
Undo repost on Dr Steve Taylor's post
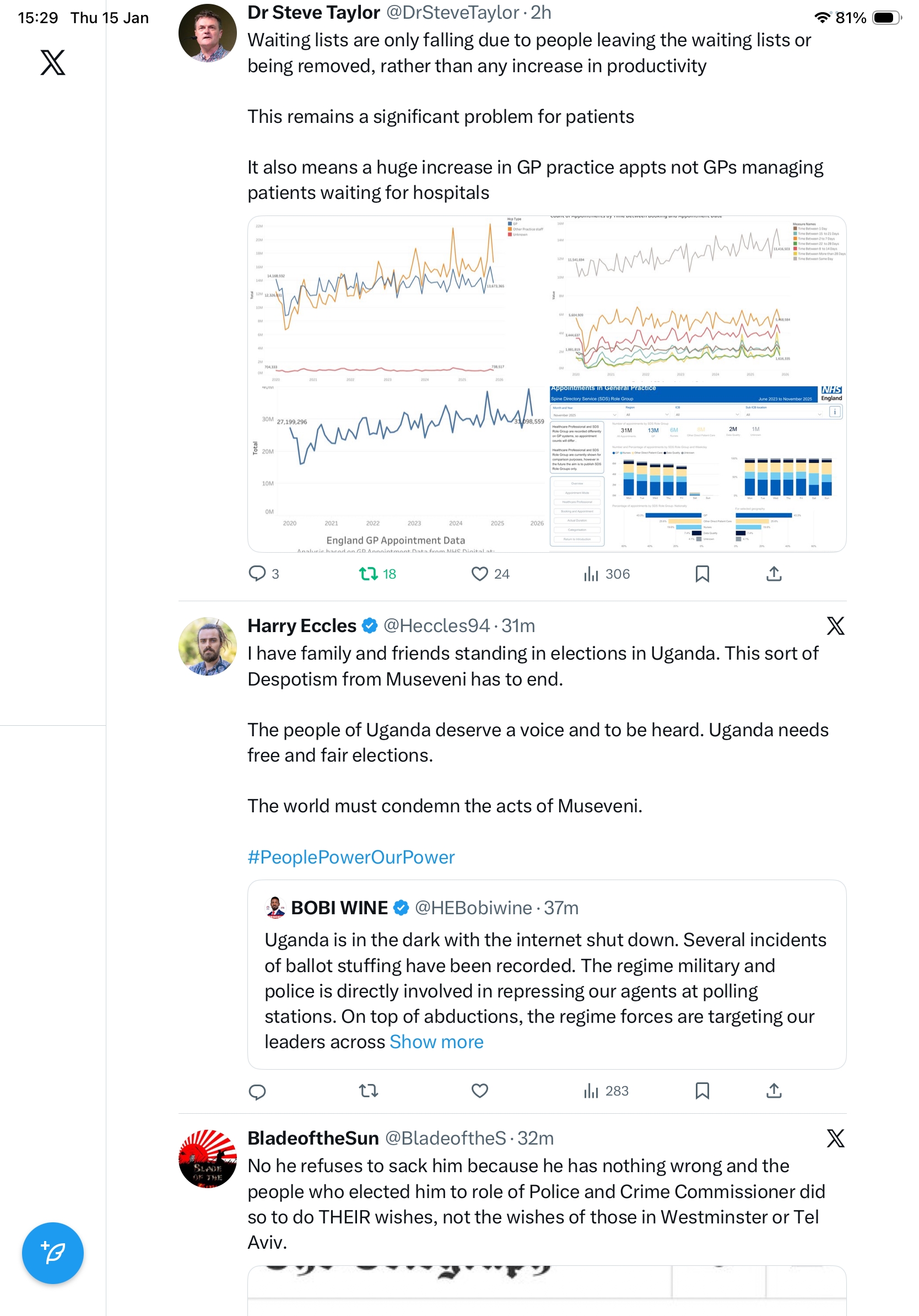pos(368,573)
